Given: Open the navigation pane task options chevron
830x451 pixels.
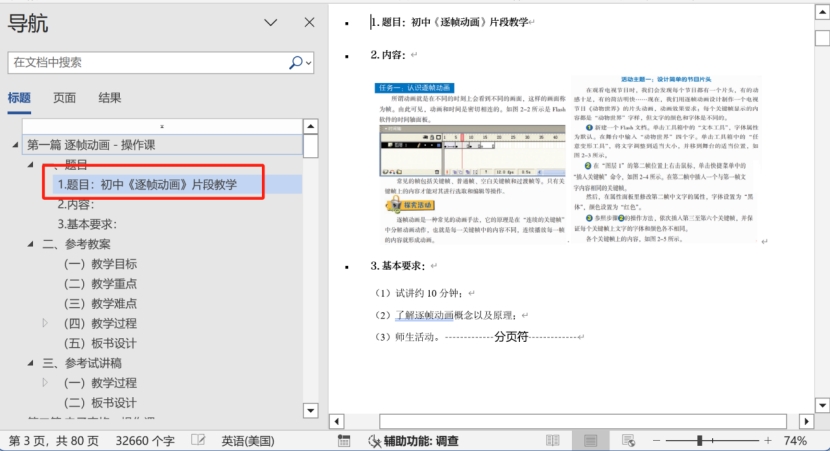Looking at the screenshot, I should [x=270, y=23].
